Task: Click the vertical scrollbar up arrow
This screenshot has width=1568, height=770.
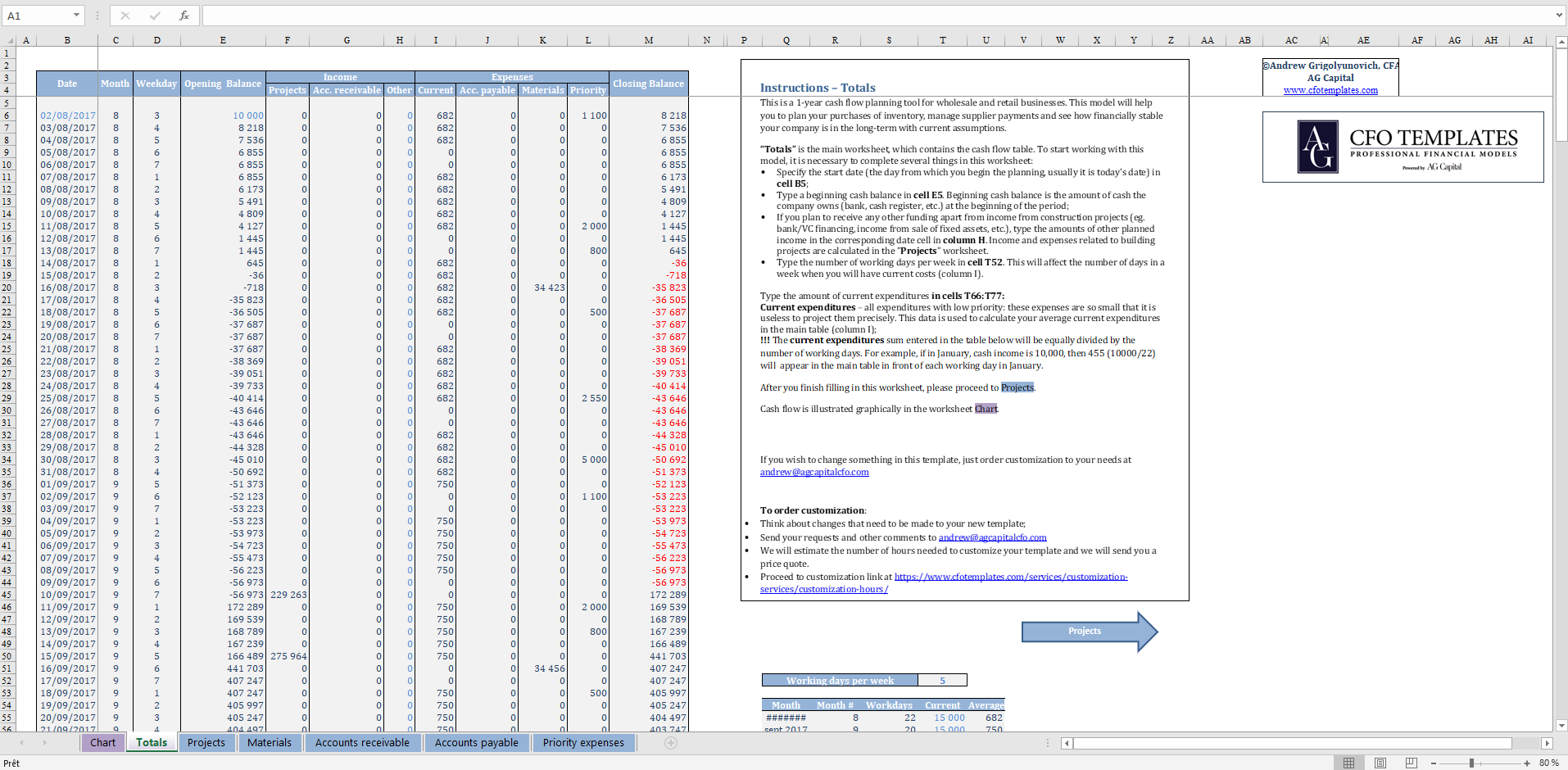Action: 1561,41
